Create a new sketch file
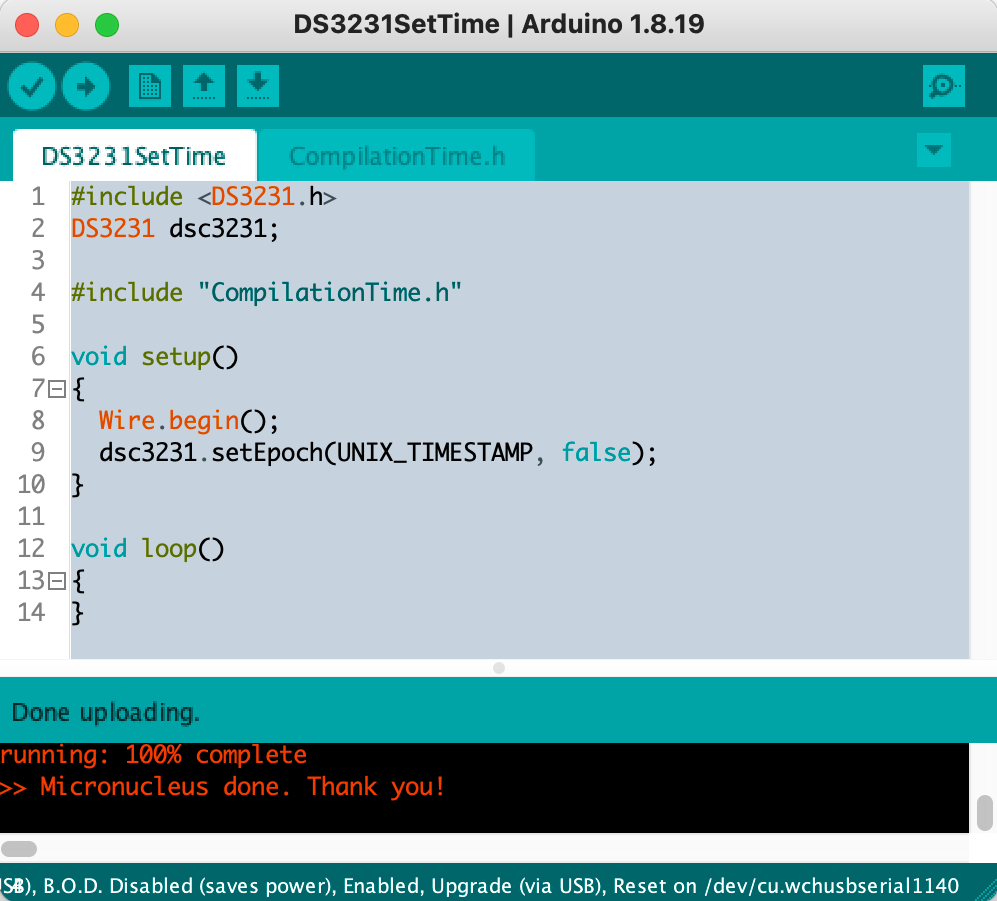 149,86
